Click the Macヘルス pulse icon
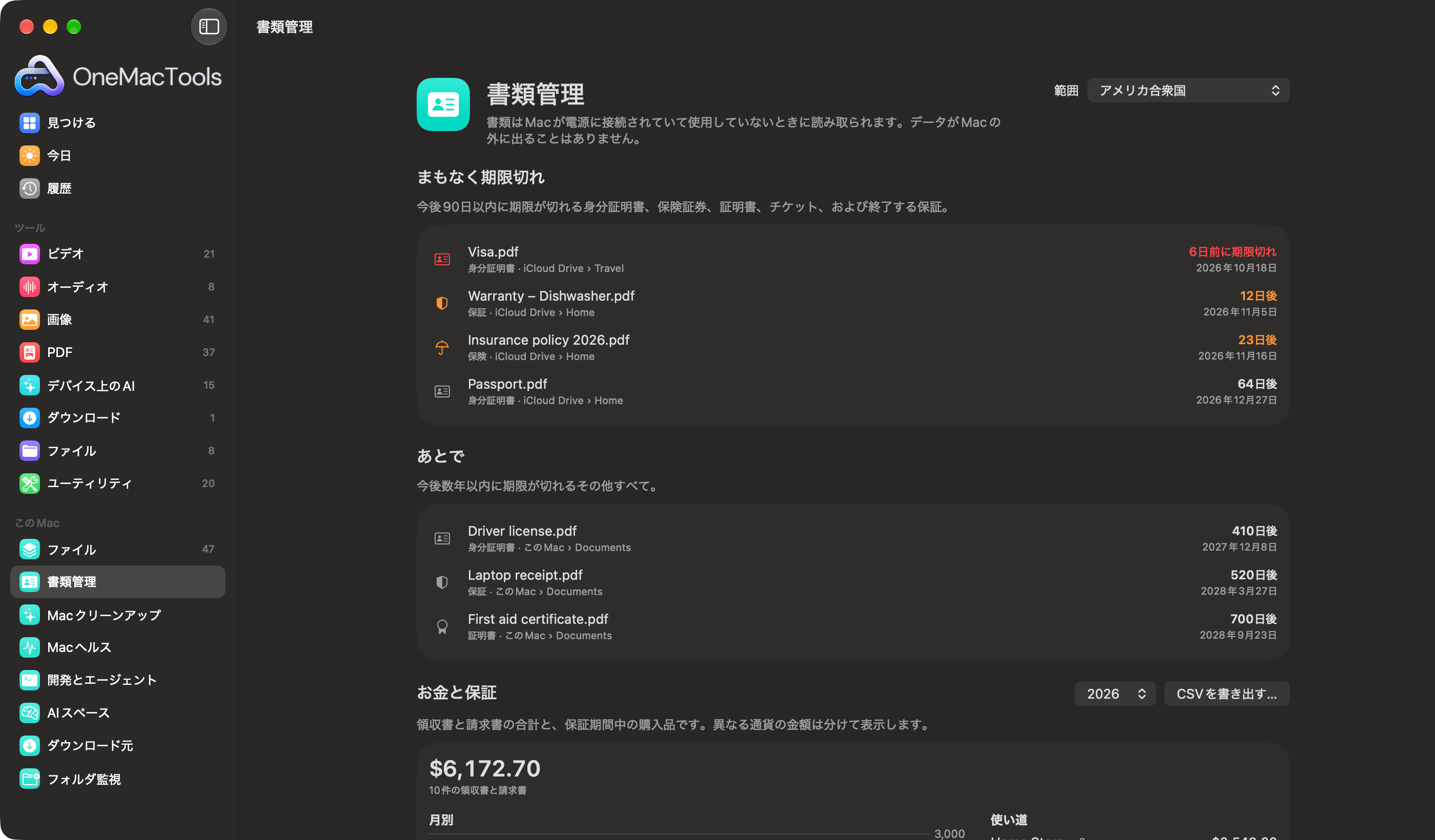The height and width of the screenshot is (840, 1435). 30,647
